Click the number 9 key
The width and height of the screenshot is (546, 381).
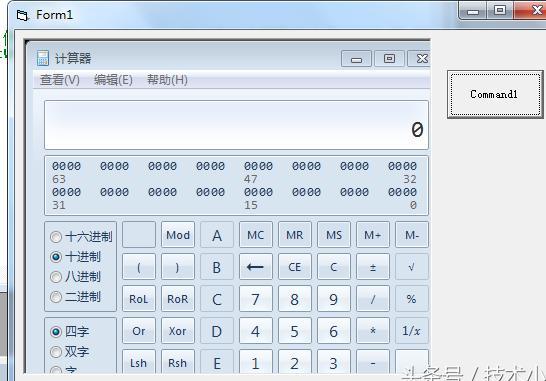334,299
